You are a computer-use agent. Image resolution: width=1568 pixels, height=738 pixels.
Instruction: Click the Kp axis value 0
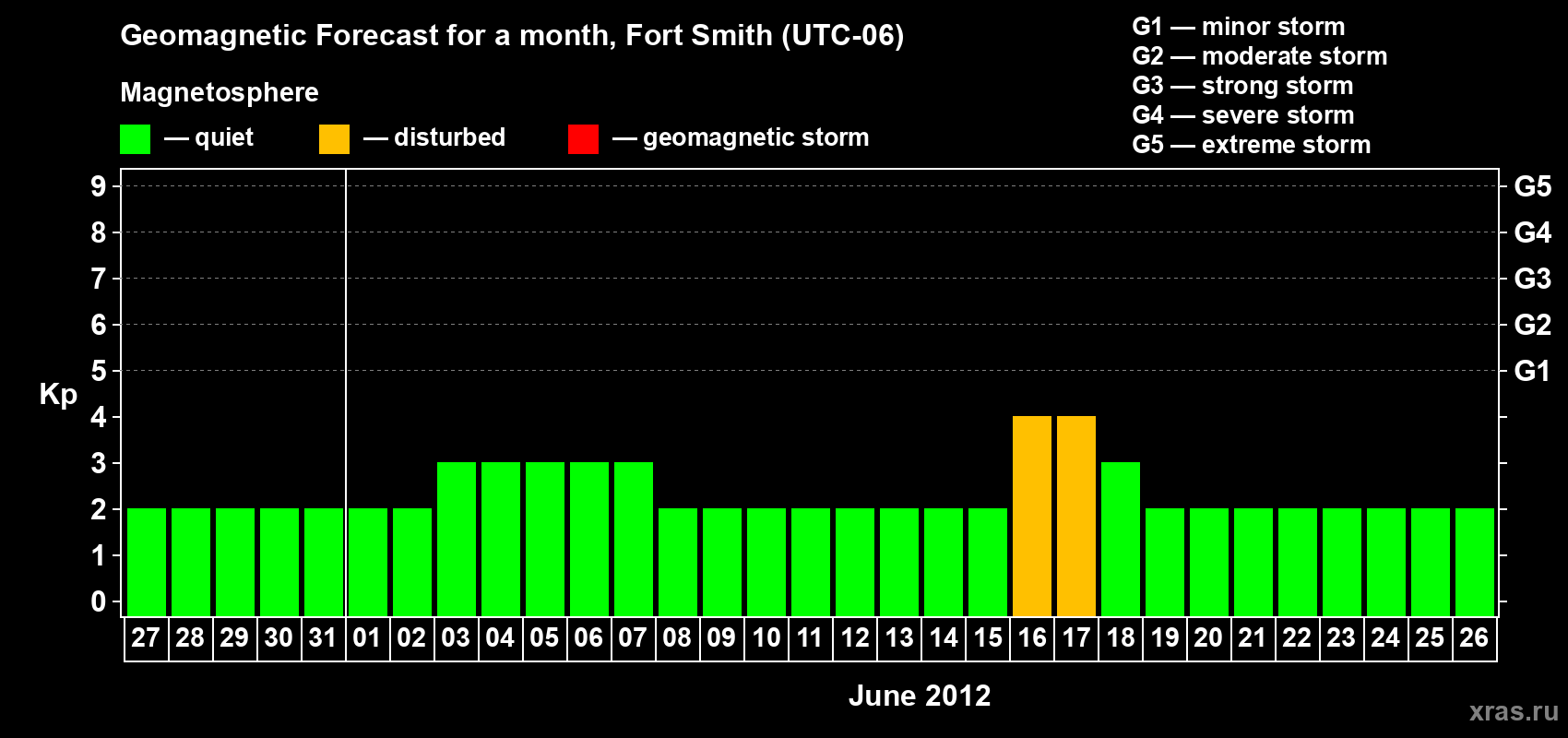tap(99, 601)
